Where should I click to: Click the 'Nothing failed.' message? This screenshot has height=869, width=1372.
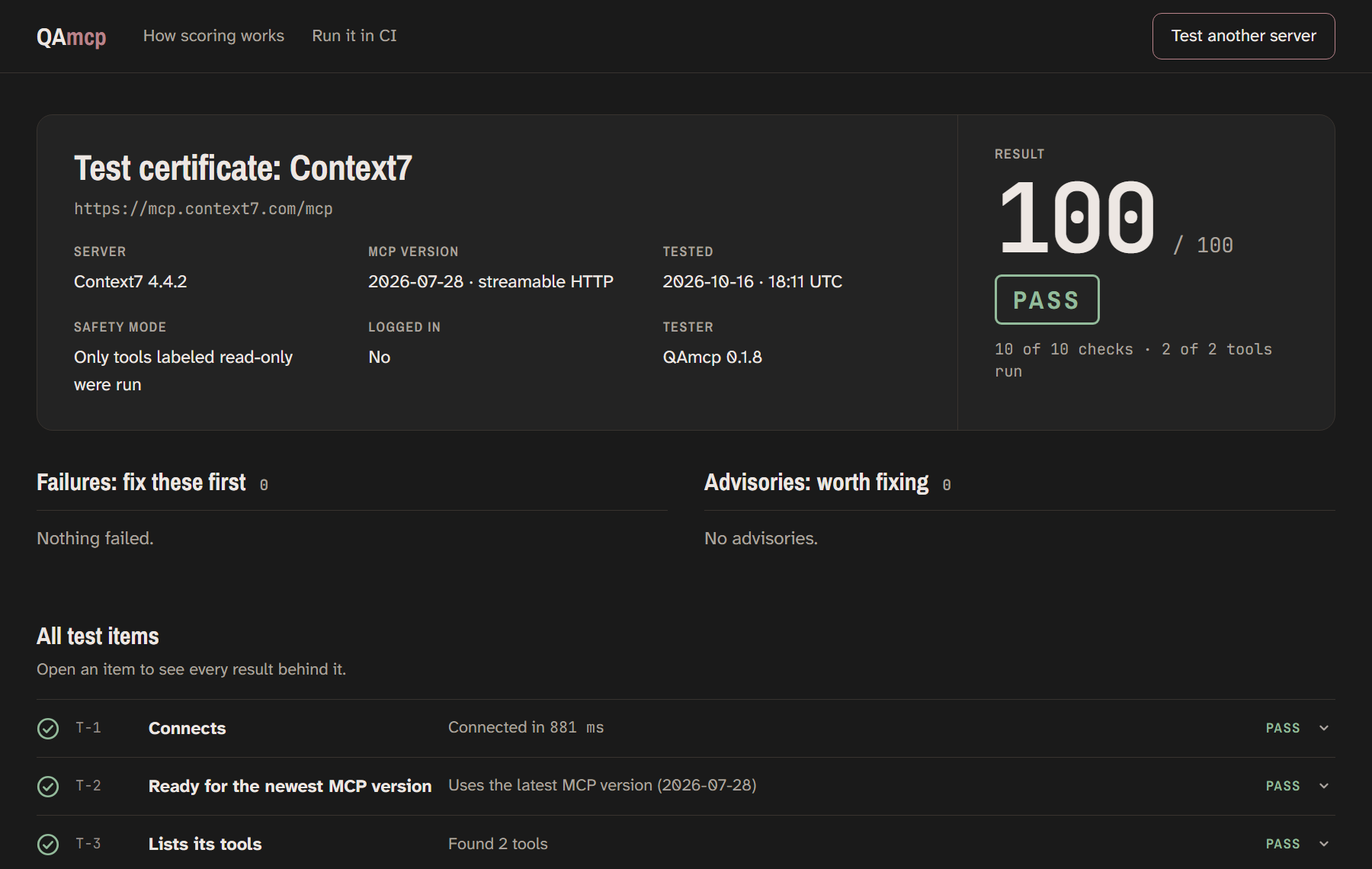pos(95,538)
